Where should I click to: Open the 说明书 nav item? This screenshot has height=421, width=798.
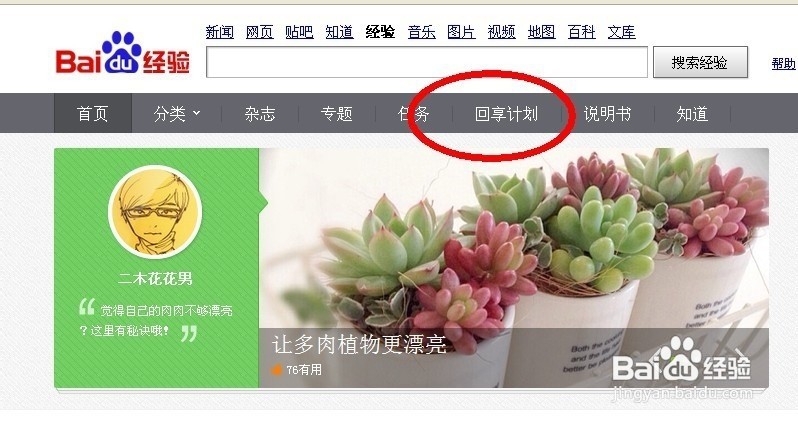[607, 114]
